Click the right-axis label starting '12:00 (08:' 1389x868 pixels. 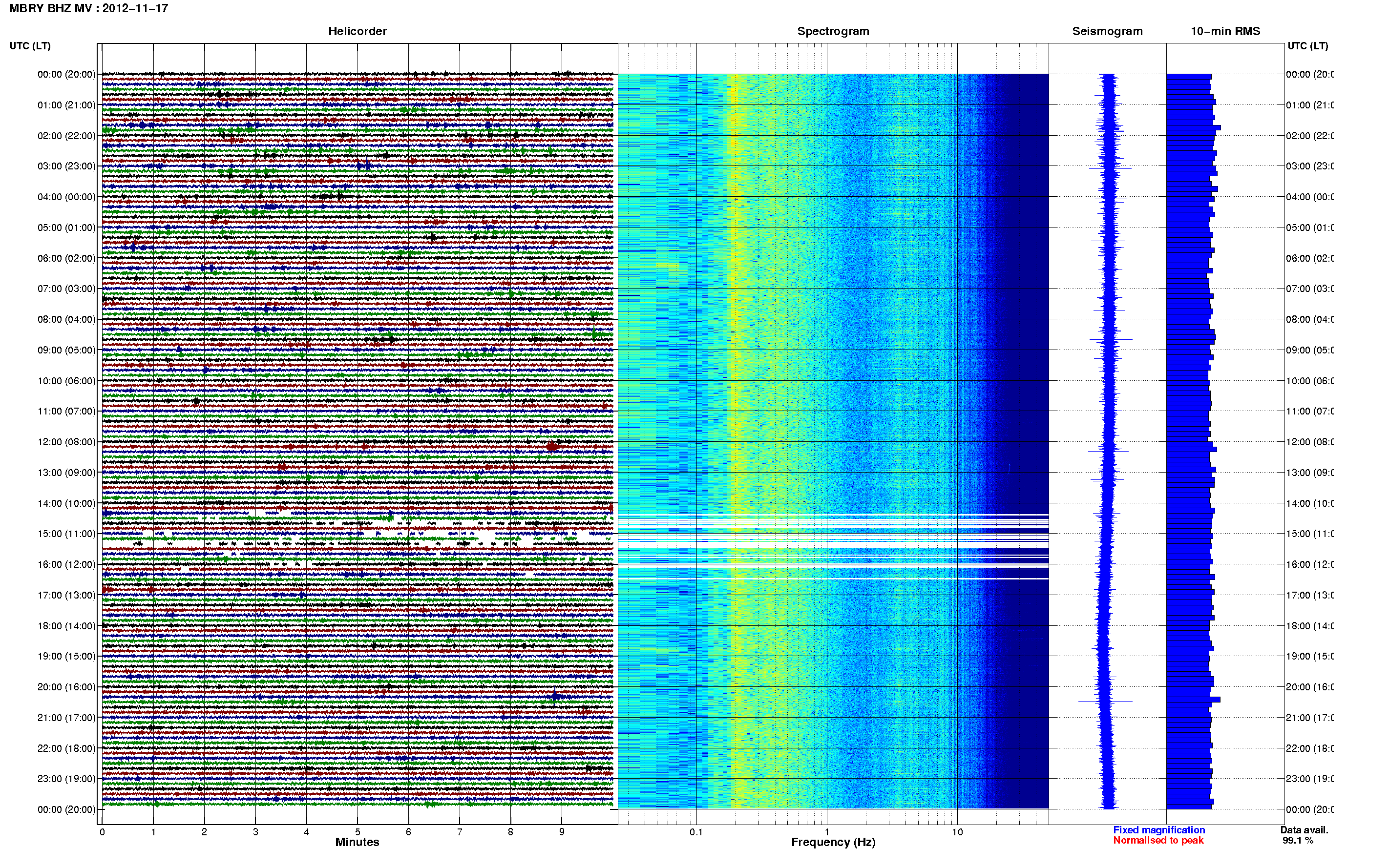pyautogui.click(x=1310, y=442)
